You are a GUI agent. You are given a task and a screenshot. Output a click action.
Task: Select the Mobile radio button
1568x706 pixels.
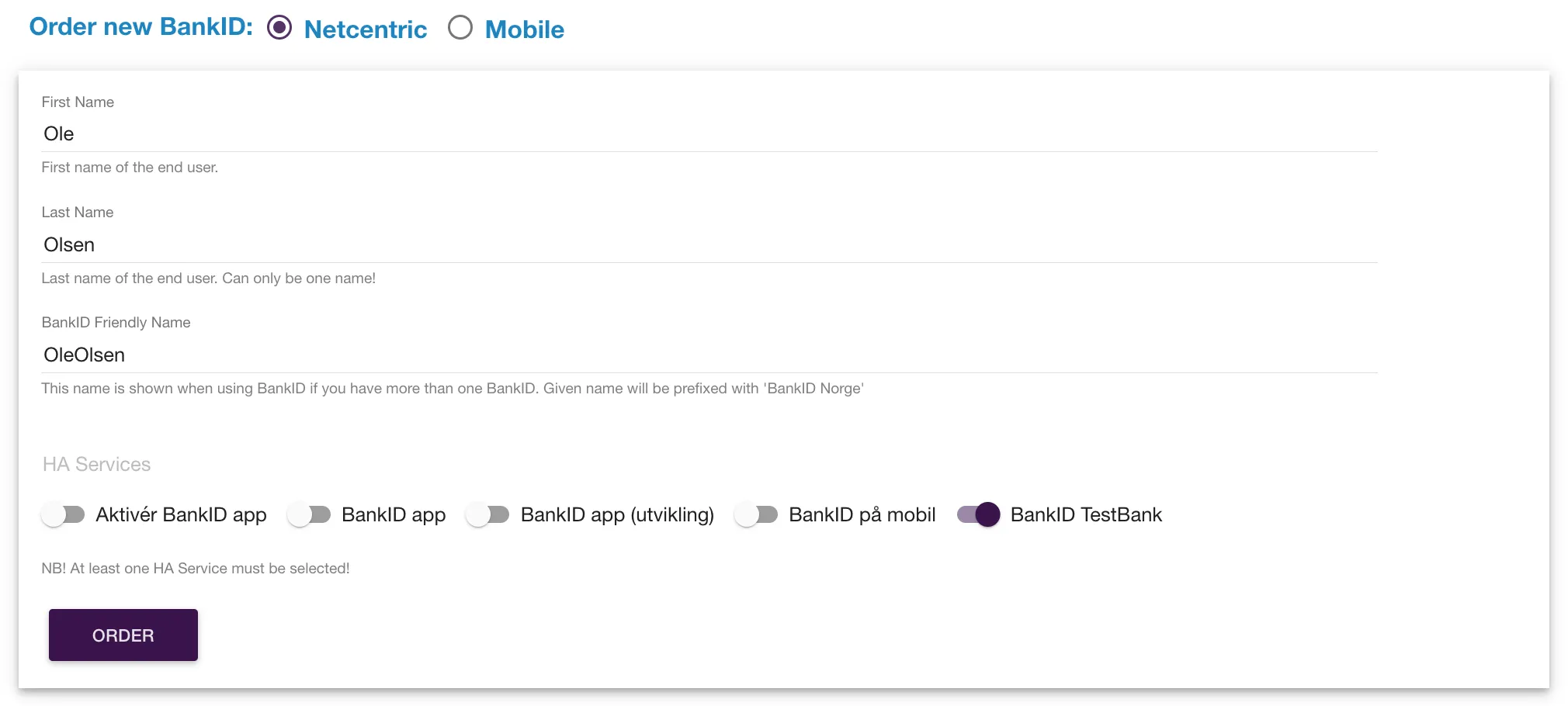click(460, 28)
